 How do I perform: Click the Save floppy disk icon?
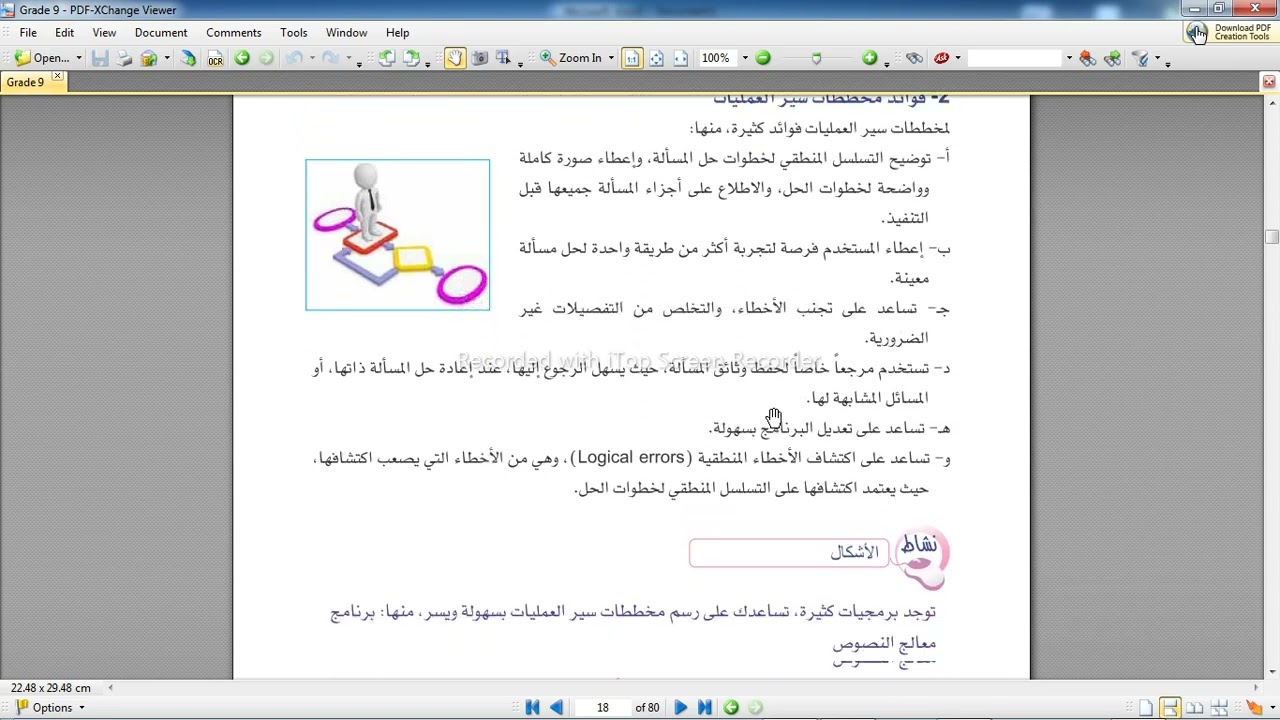click(100, 58)
